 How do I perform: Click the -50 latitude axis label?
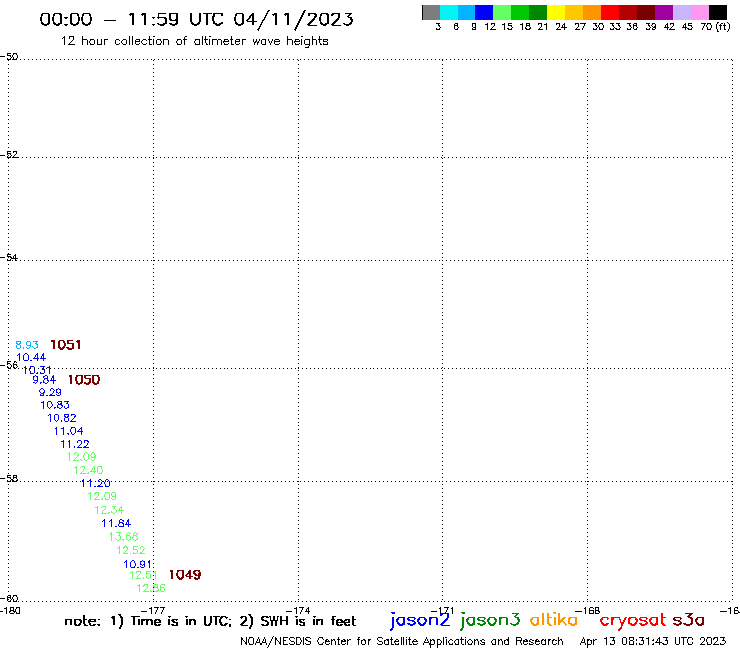click(x=9, y=57)
